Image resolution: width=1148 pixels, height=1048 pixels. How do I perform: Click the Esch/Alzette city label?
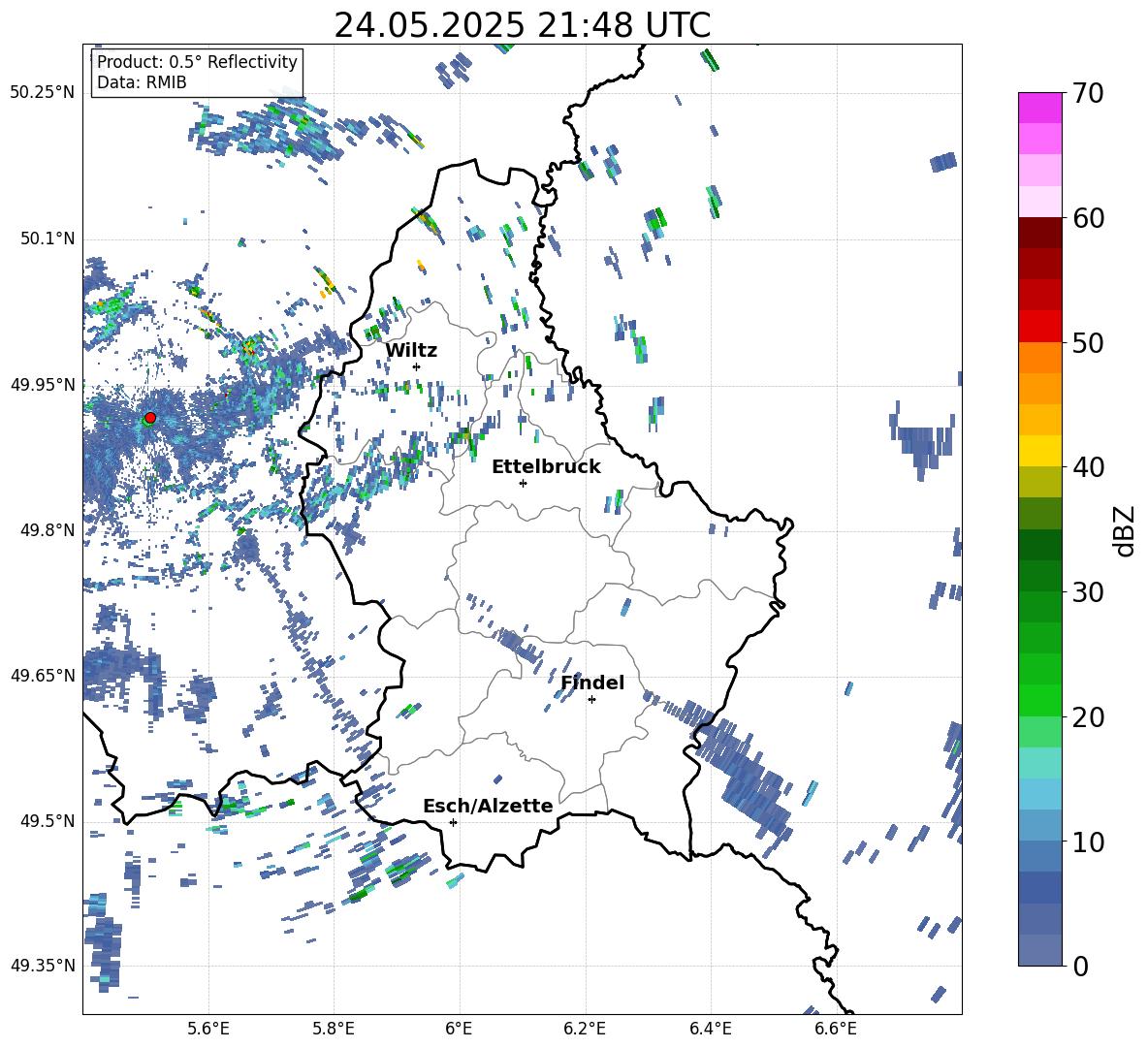488,806
